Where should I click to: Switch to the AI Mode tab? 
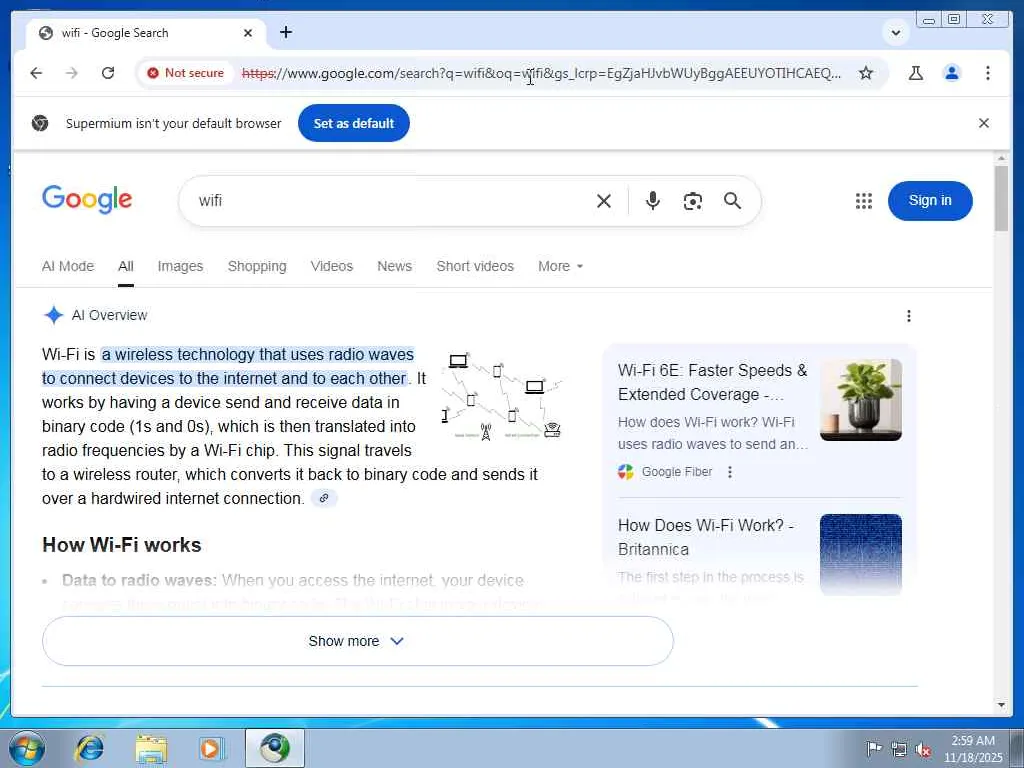[x=68, y=266]
